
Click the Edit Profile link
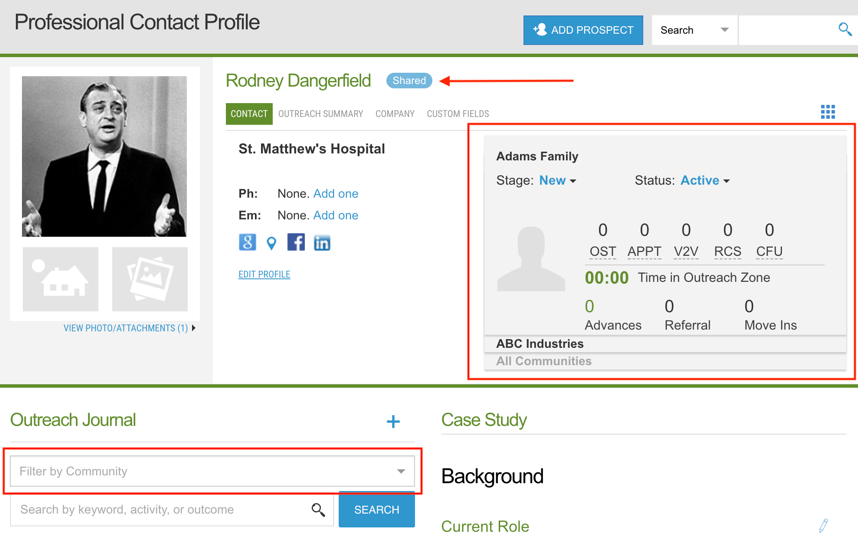pyautogui.click(x=264, y=274)
